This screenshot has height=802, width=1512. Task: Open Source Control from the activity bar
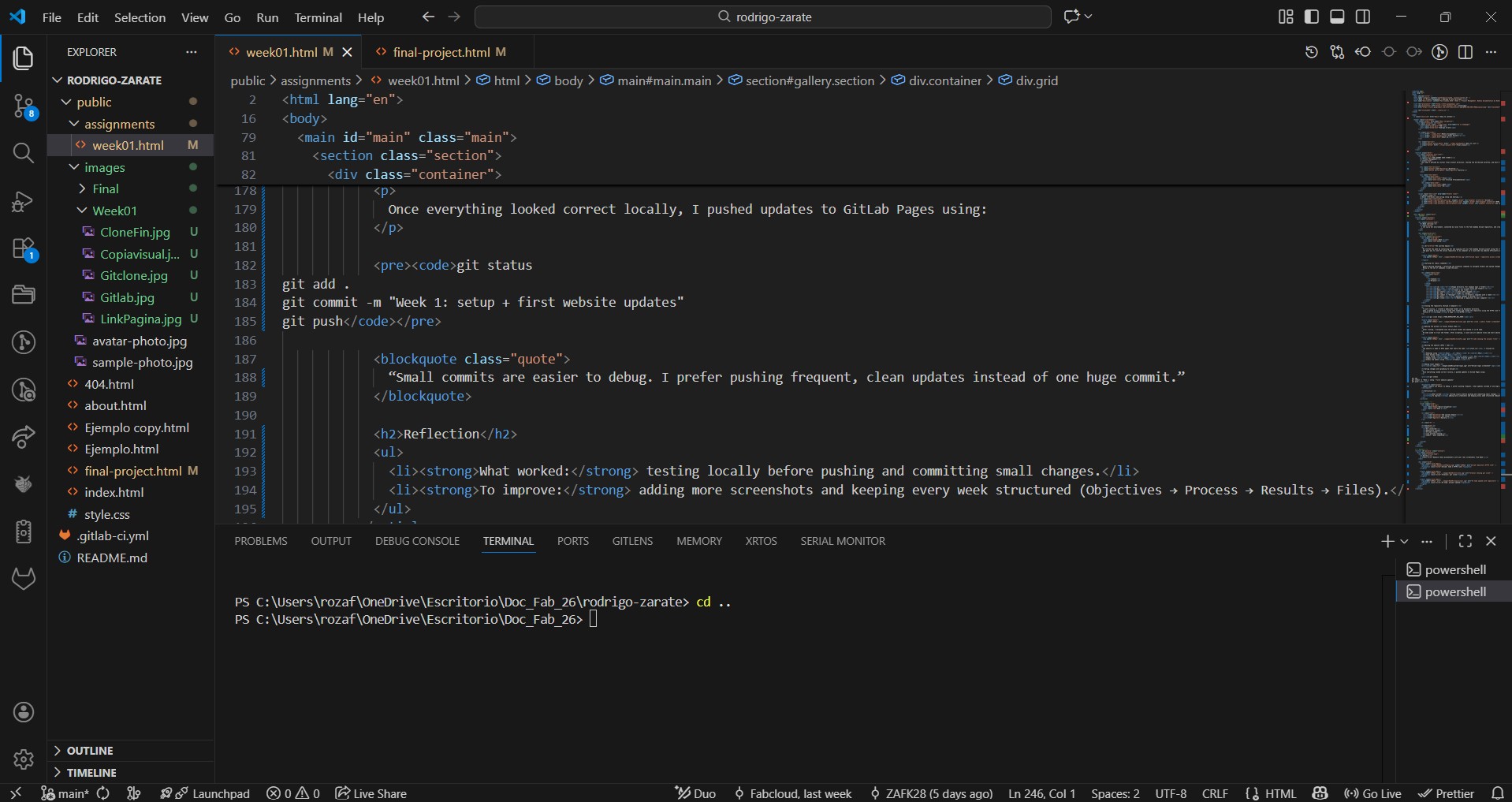pyautogui.click(x=24, y=106)
